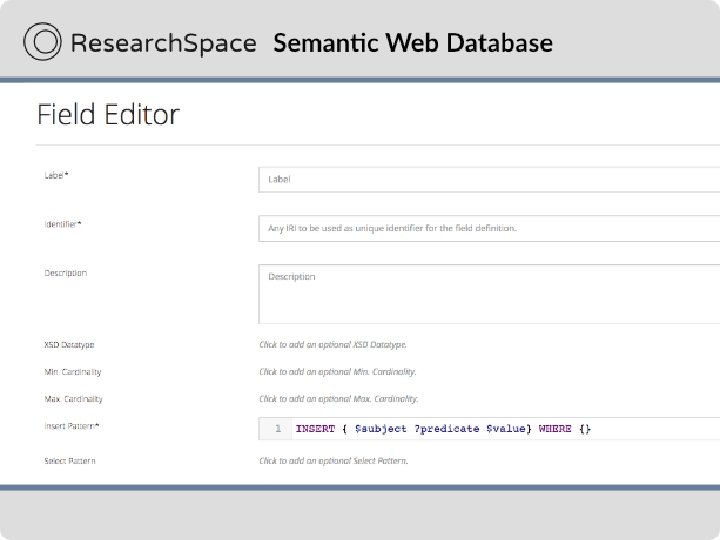Focus the Identifier IRI input field
The height and width of the screenshot is (540, 720).
coord(488,228)
